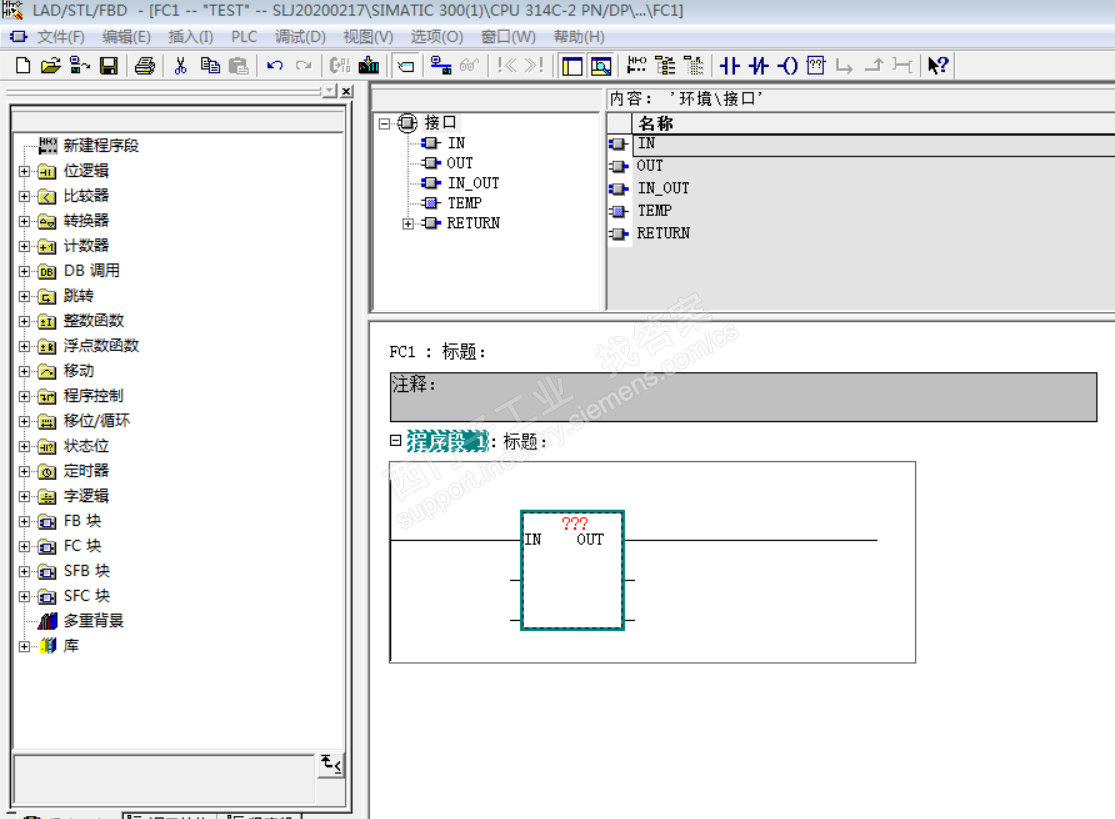Expand the 计数器 folder

tap(24, 247)
